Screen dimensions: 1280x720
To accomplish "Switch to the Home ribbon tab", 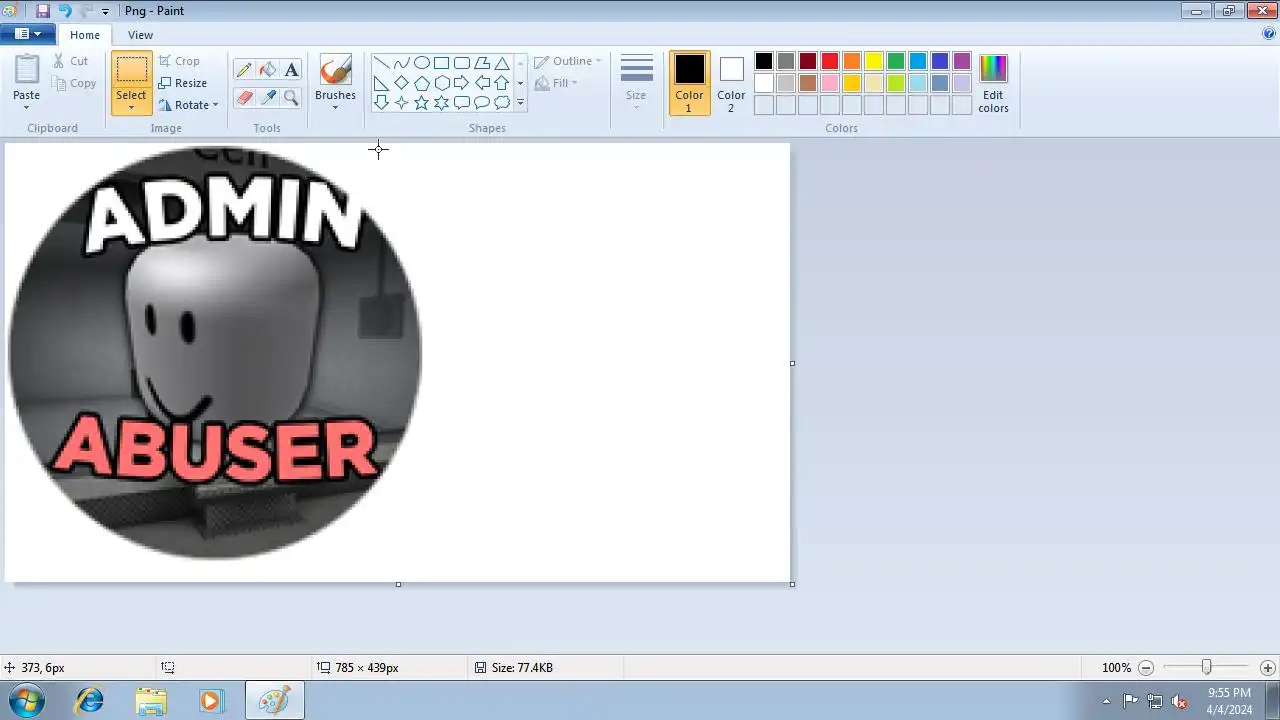I will [84, 35].
